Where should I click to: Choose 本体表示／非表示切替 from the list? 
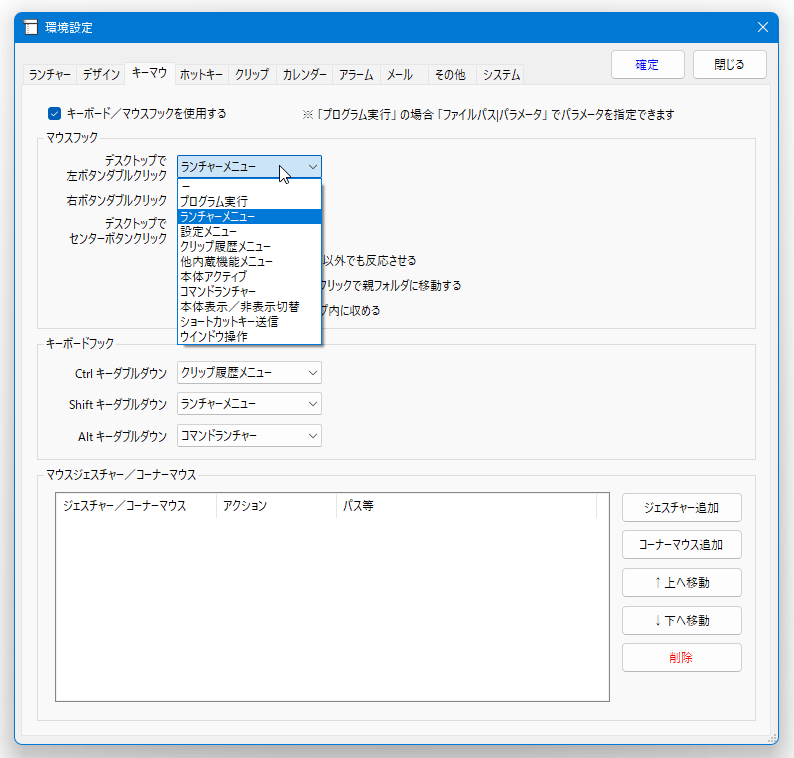[x=249, y=307]
